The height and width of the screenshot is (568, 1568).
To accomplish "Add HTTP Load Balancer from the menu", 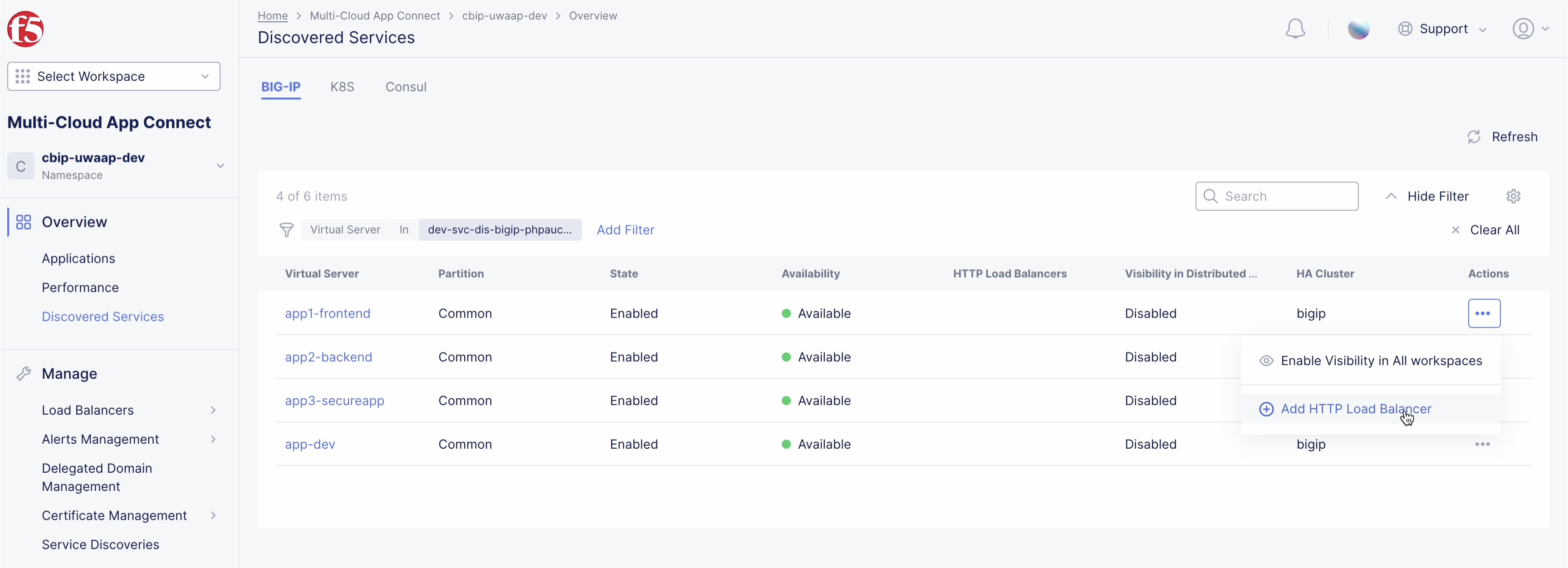I will (x=1356, y=408).
